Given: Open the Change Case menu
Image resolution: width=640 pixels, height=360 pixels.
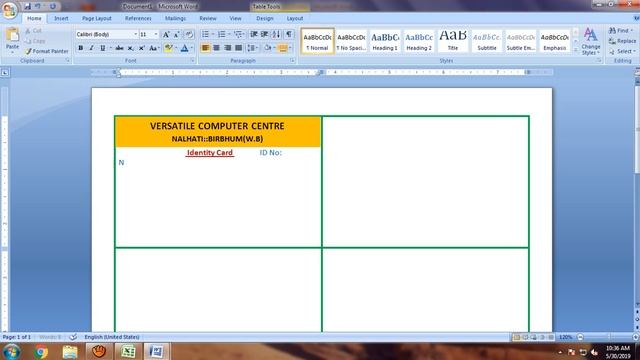Looking at the screenshot, I should [153, 48].
